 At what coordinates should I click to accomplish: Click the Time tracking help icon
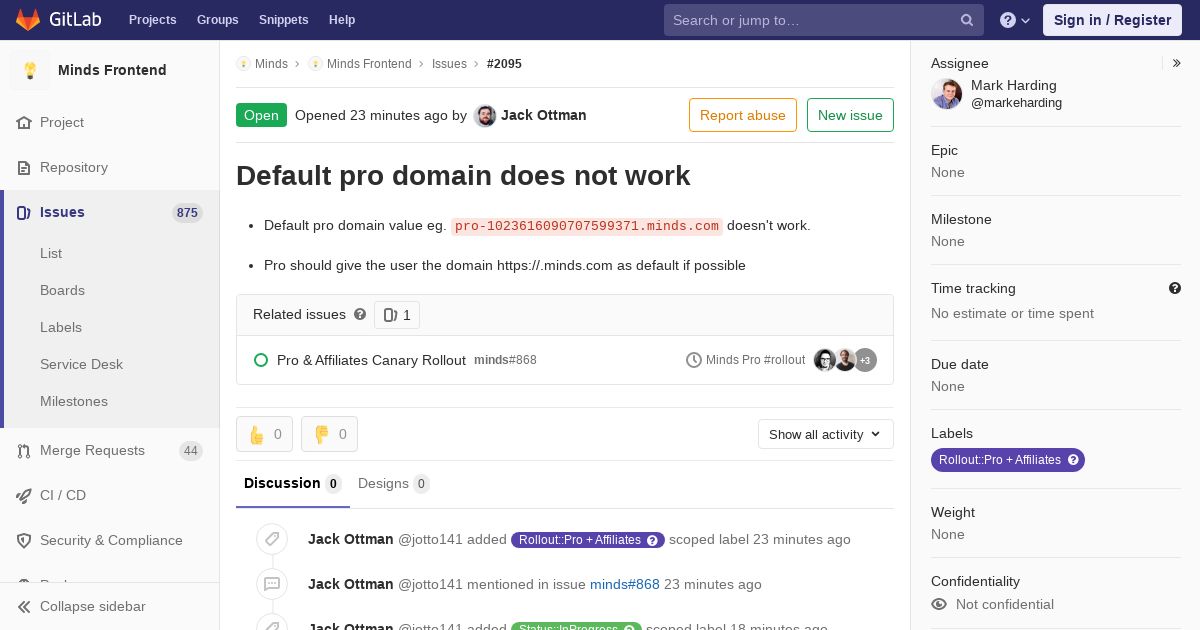[x=1175, y=288]
